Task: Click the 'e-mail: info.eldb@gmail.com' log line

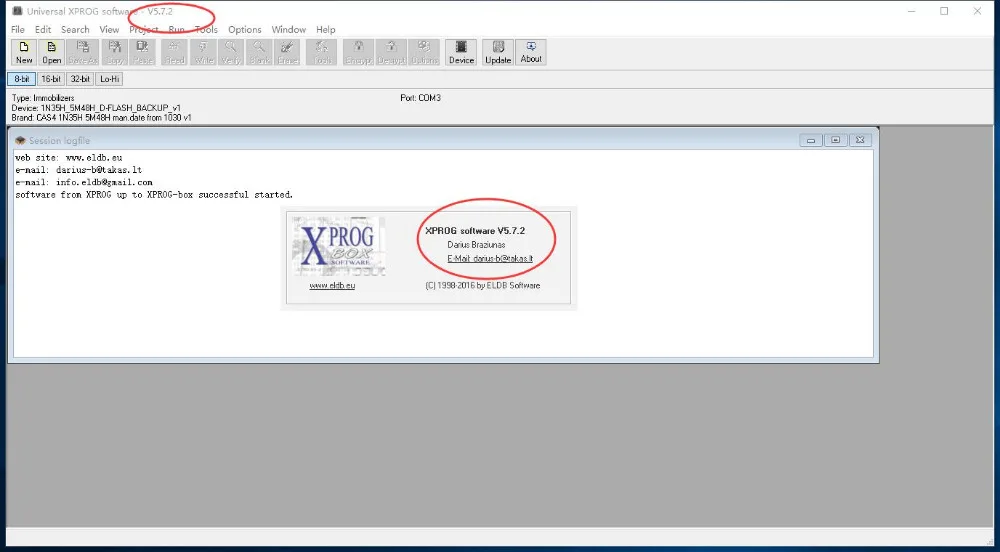Action: (84, 182)
